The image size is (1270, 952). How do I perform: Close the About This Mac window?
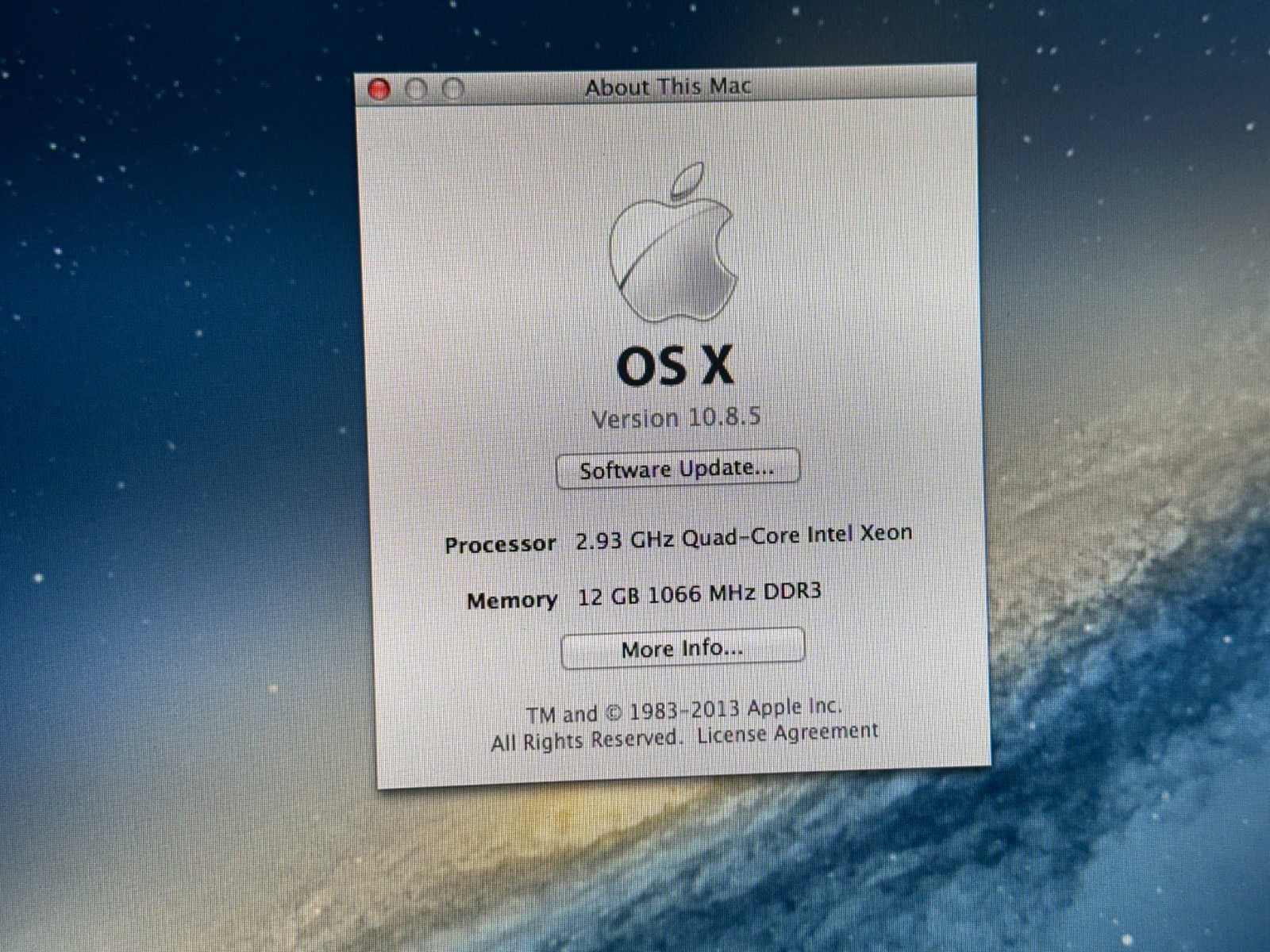(x=379, y=90)
